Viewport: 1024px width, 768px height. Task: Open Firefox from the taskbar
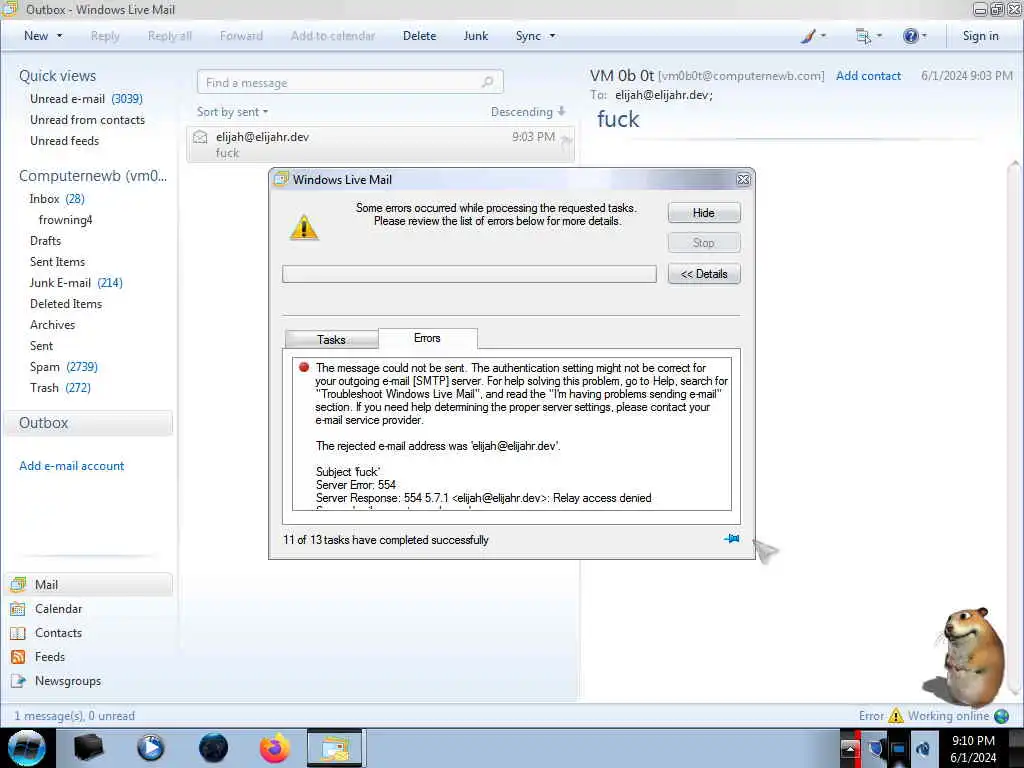point(275,748)
